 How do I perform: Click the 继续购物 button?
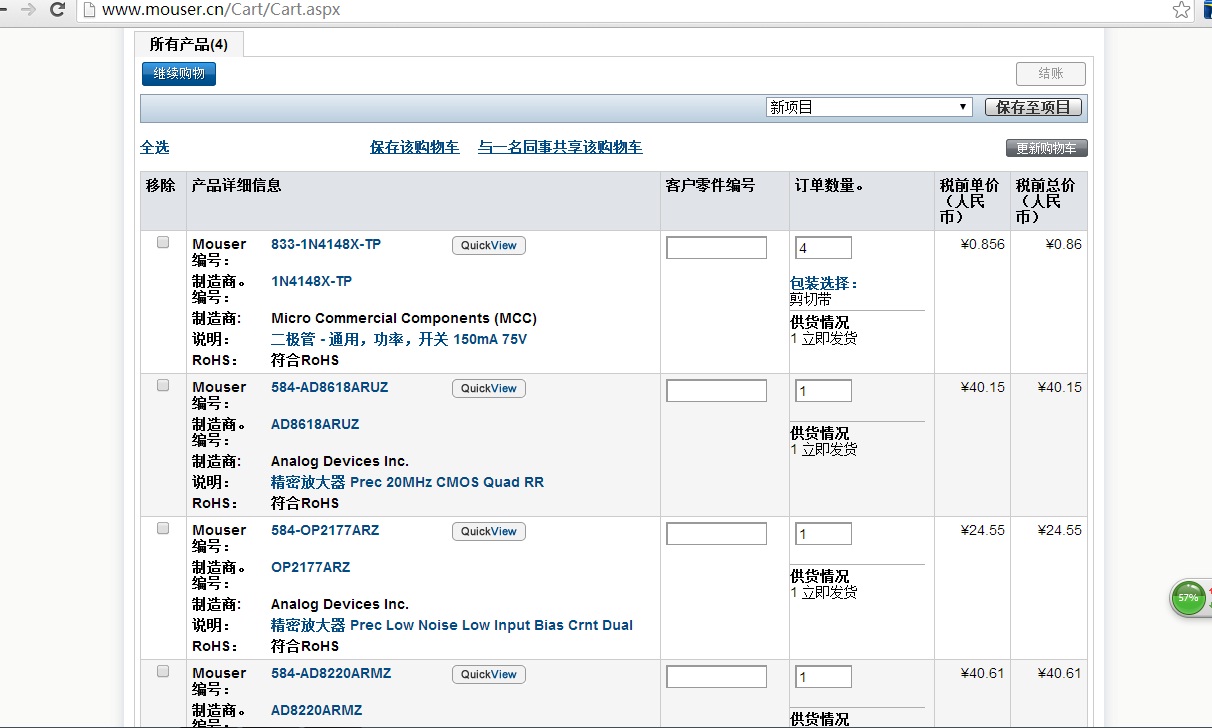pyautogui.click(x=179, y=74)
